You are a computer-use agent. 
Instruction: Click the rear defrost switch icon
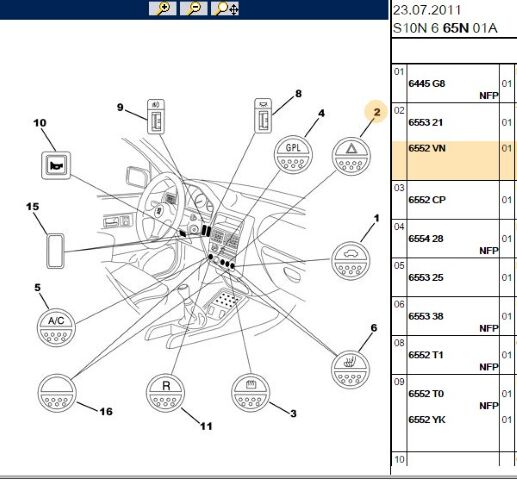(x=251, y=393)
